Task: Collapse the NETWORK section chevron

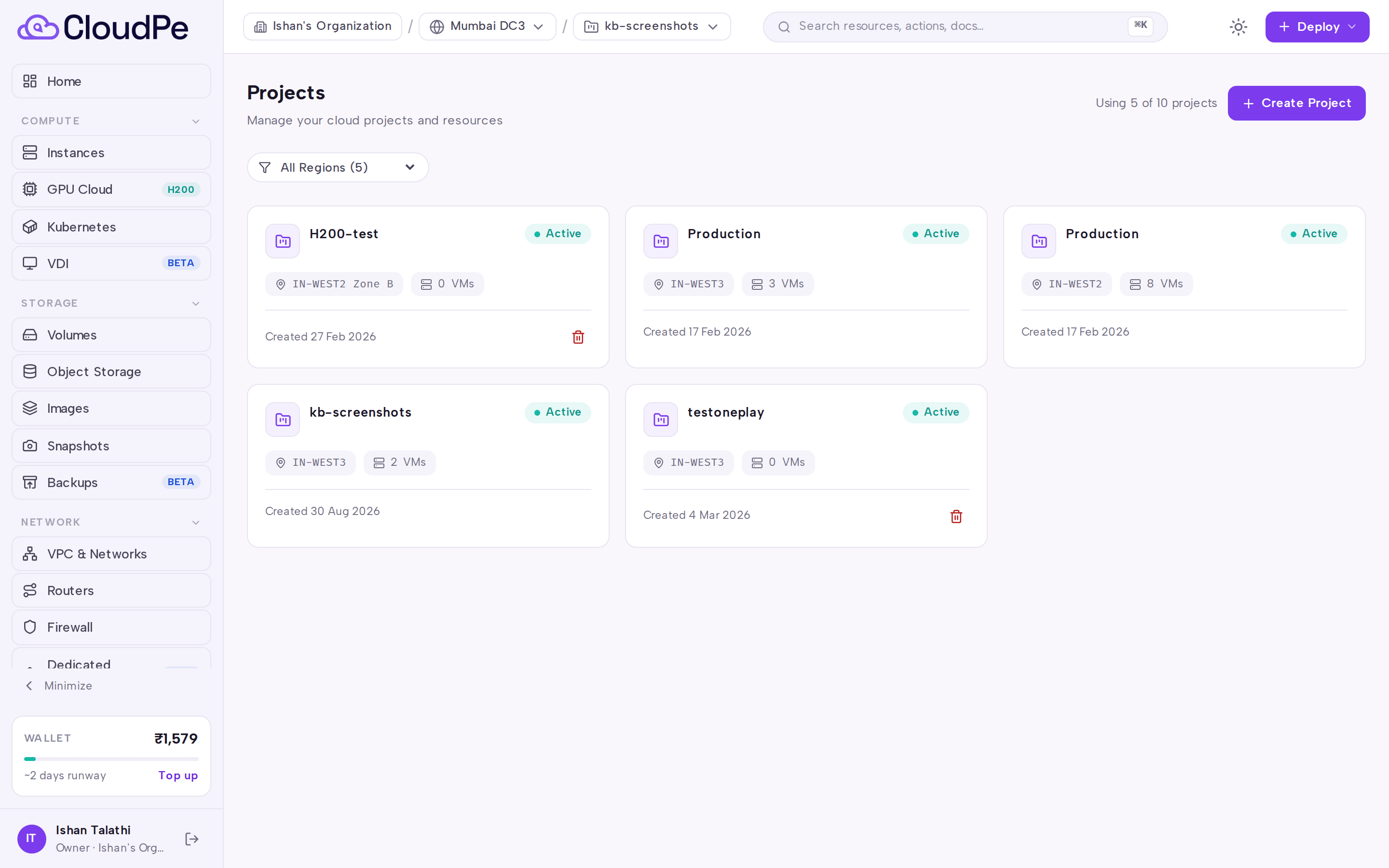Action: [x=196, y=522]
